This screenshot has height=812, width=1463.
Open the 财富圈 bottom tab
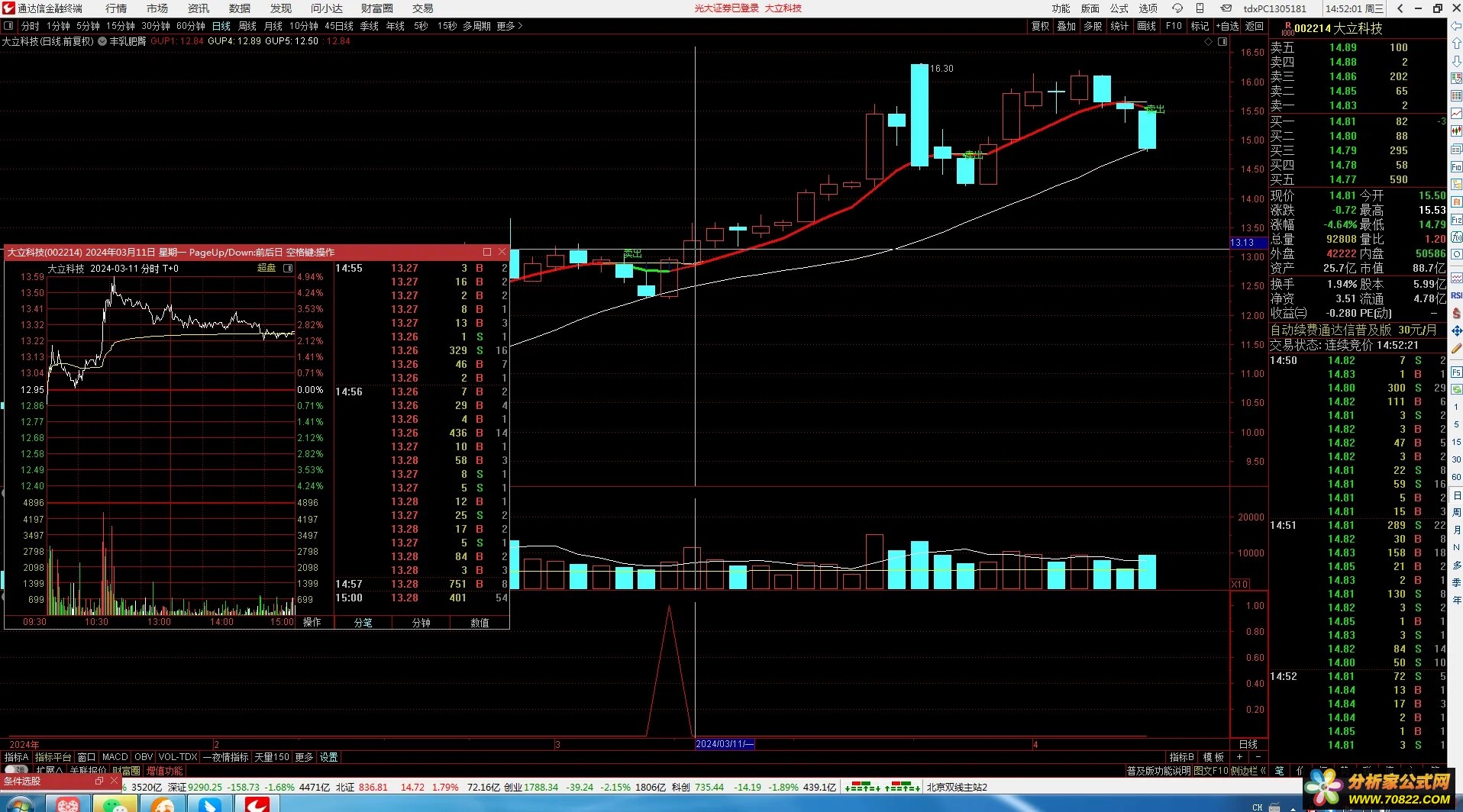126,771
